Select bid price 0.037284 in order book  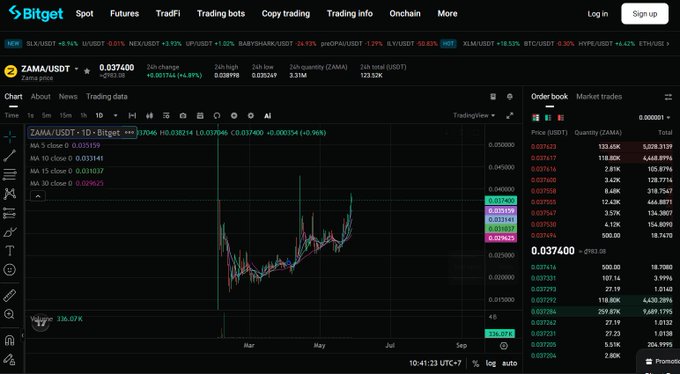pos(543,312)
